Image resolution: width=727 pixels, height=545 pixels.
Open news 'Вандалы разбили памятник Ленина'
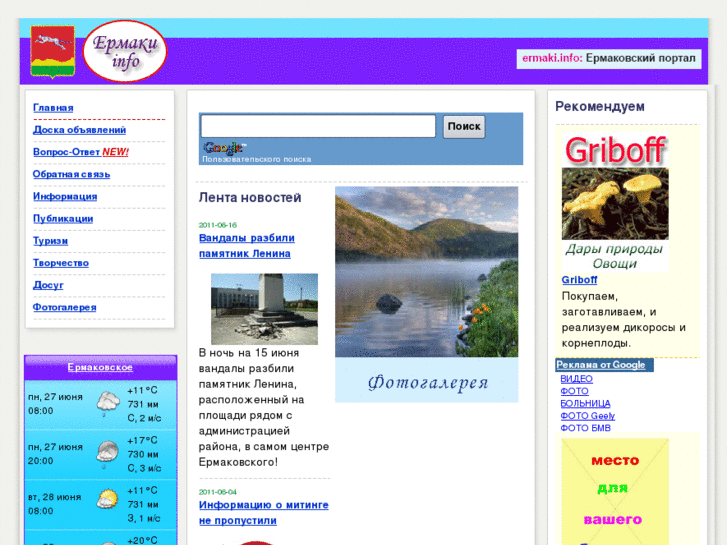(x=247, y=246)
